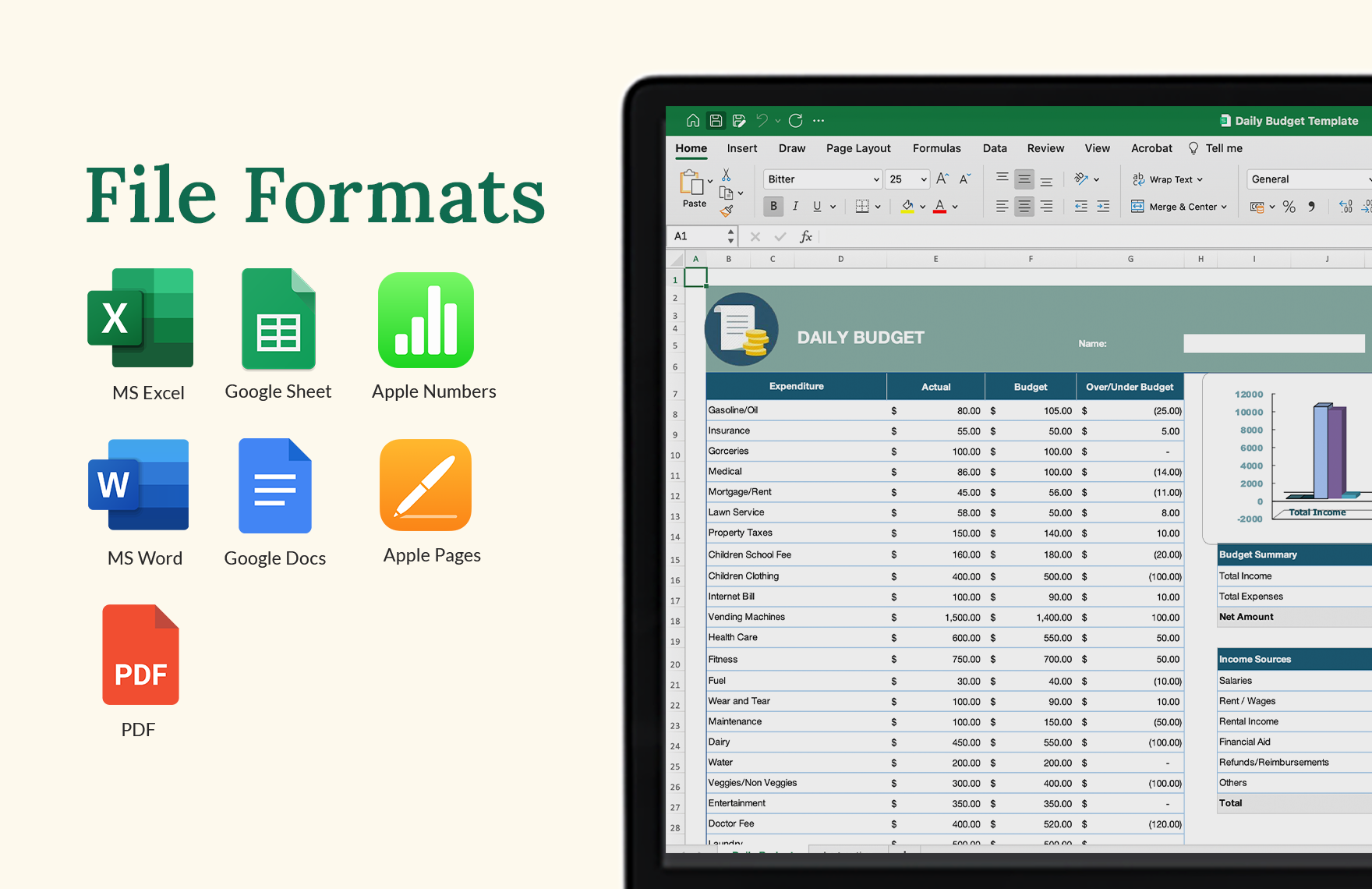Open the Acrobat tab
1372x889 pixels.
point(1151,148)
